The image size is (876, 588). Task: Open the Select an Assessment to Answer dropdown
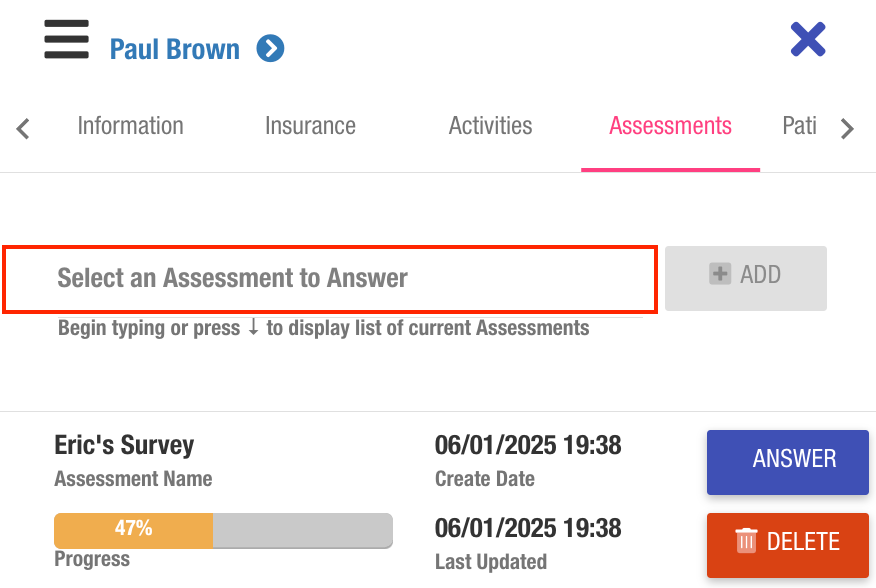click(330, 279)
